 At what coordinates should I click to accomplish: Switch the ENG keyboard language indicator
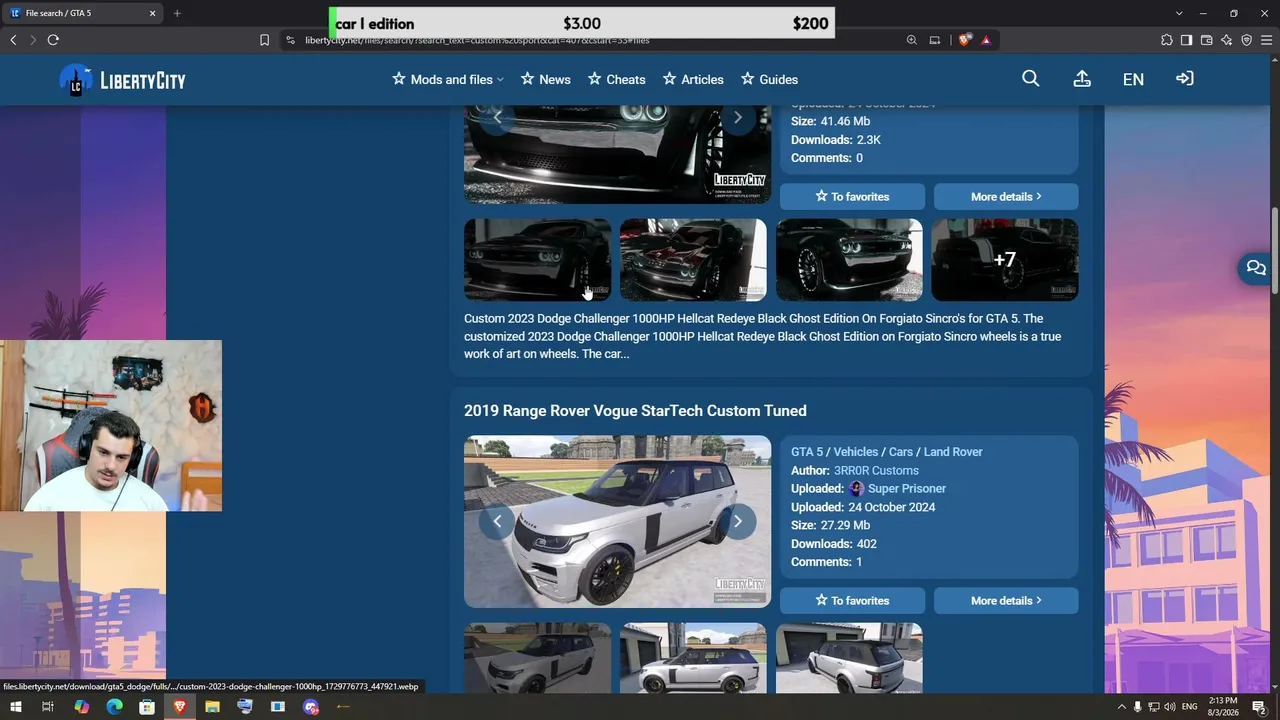[1190, 707]
